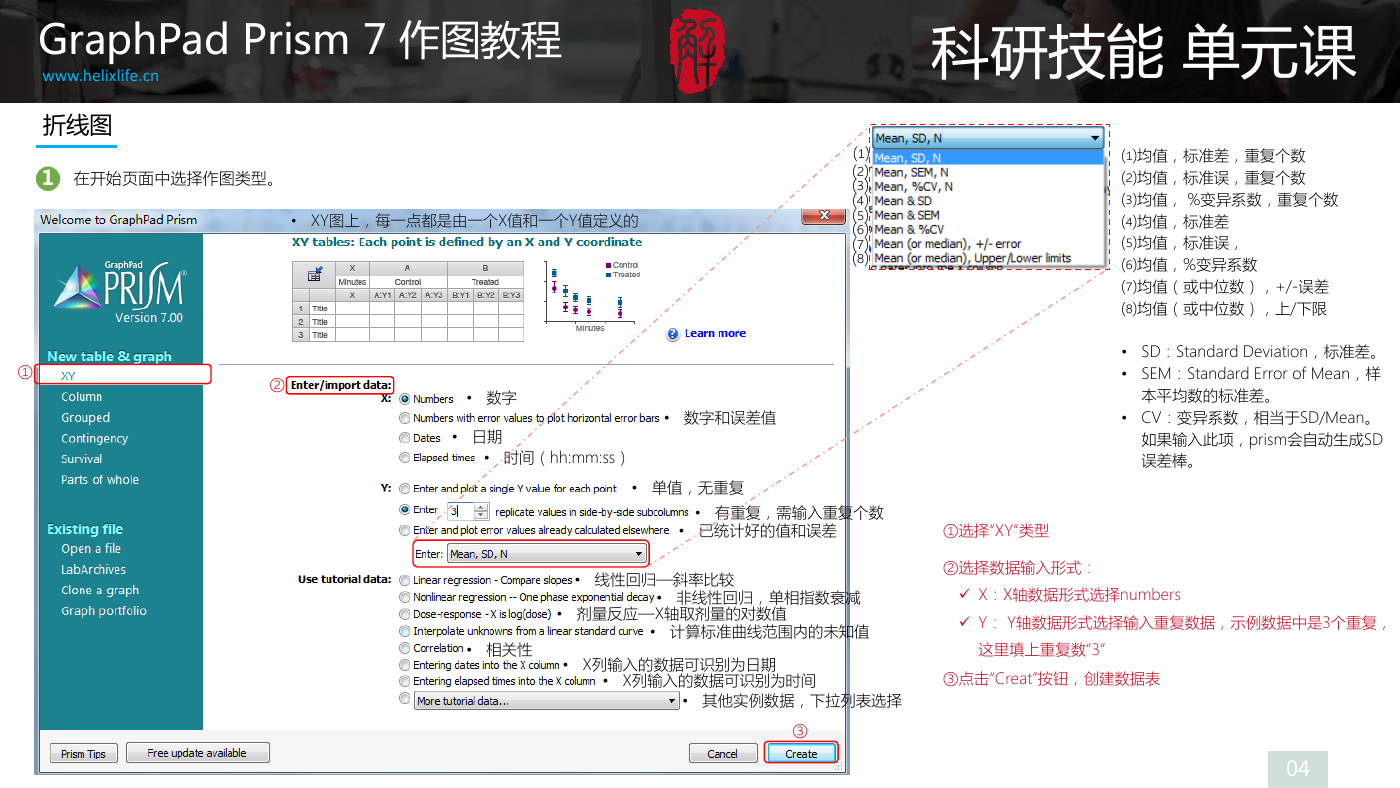
Task: Collapse the expanded Mean, SD, N combo box
Action: pyautogui.click(x=988, y=138)
